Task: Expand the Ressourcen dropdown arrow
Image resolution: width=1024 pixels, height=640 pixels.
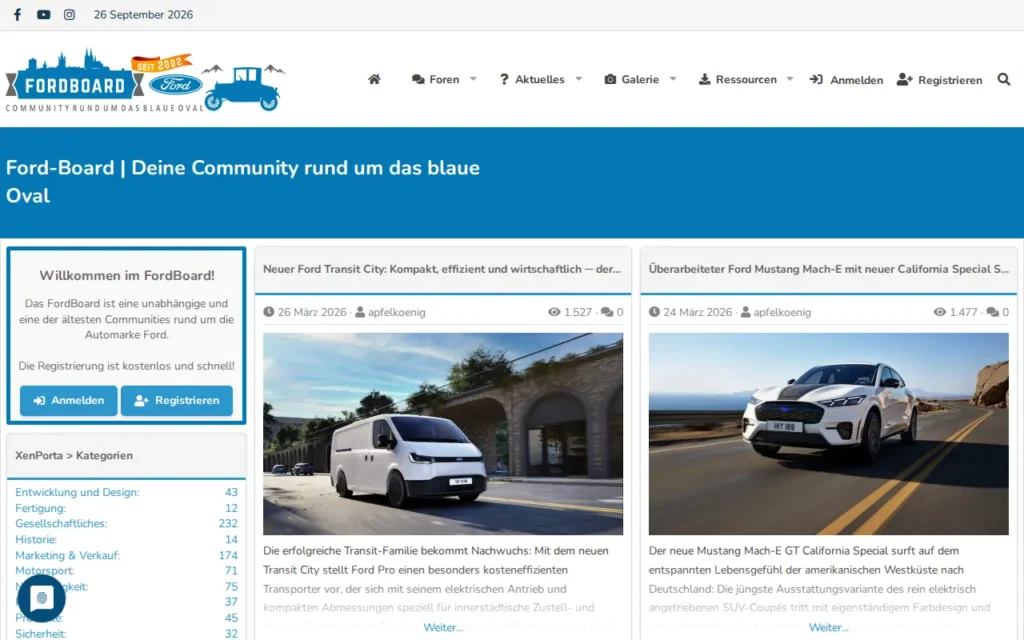Action: tap(790, 79)
